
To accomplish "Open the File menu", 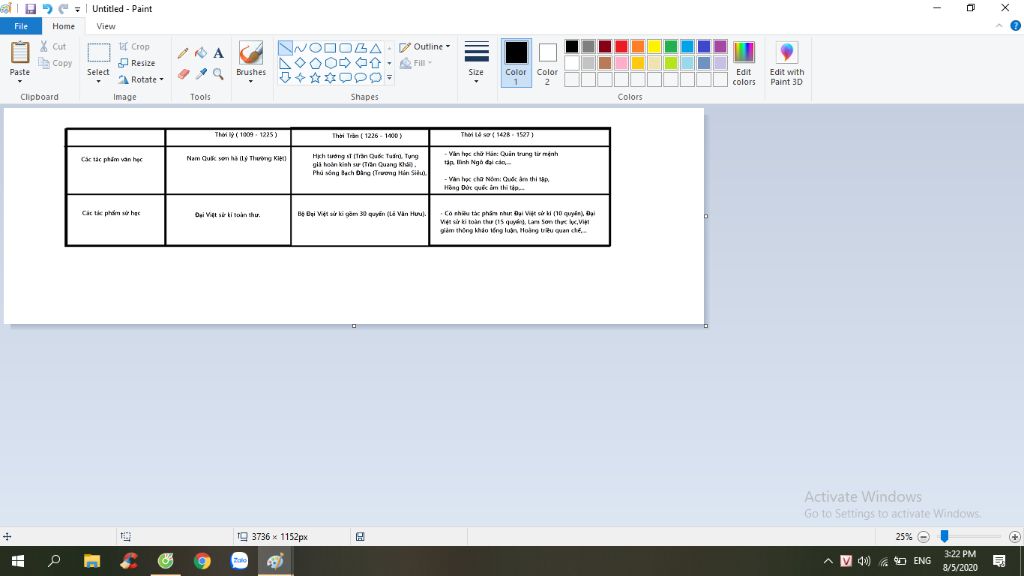I will point(21,26).
